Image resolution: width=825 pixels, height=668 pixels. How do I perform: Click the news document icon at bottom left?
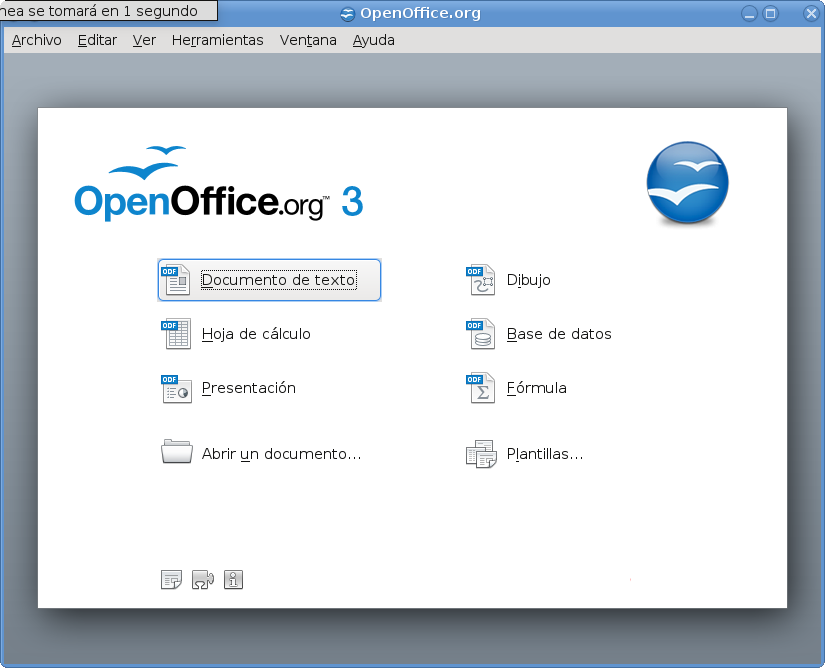pos(170,579)
